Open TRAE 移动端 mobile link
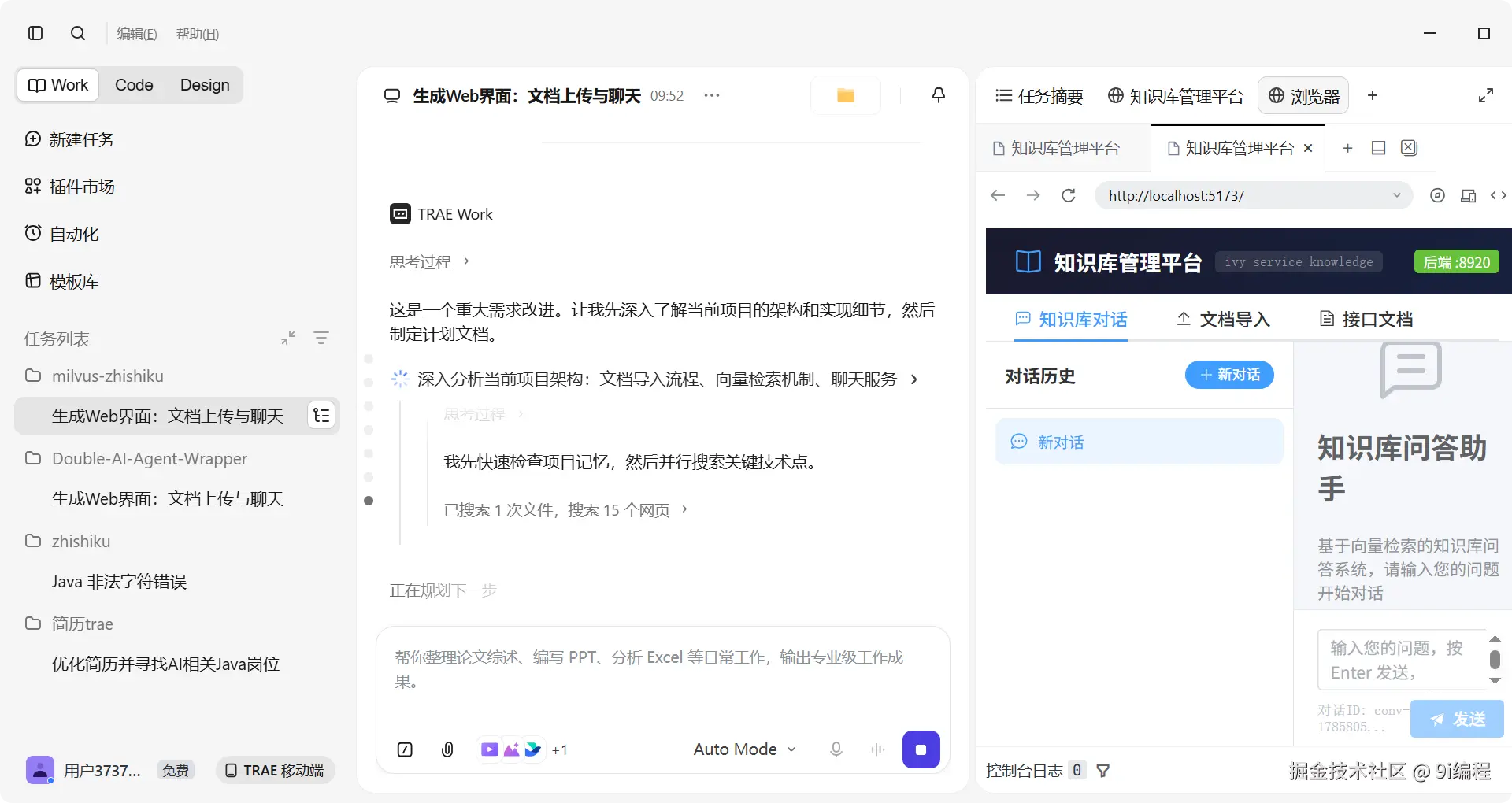Screen dimensions: 1512x803 (x=275, y=770)
